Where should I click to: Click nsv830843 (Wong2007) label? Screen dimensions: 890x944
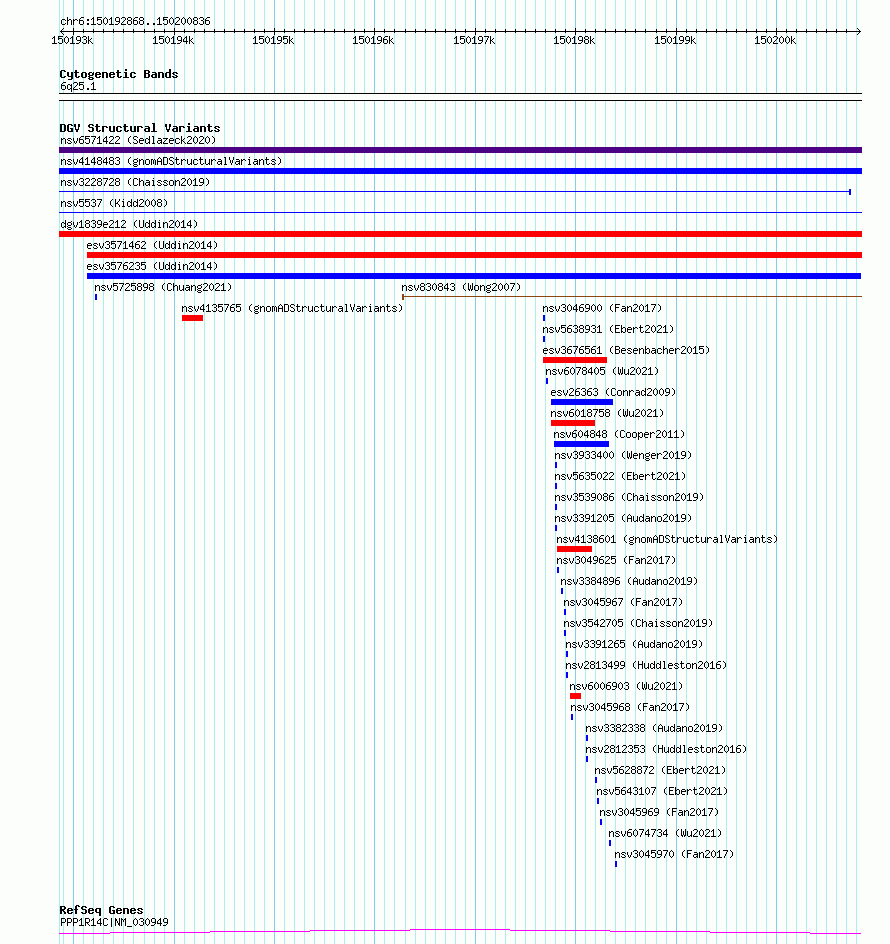461,288
